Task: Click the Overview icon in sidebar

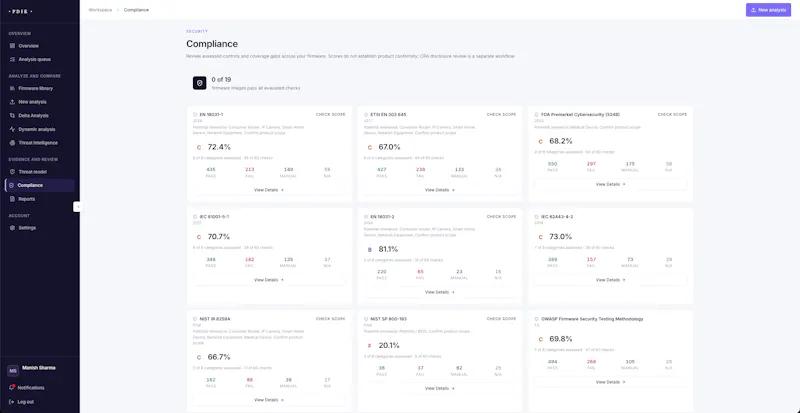Action: pyautogui.click(x=12, y=46)
